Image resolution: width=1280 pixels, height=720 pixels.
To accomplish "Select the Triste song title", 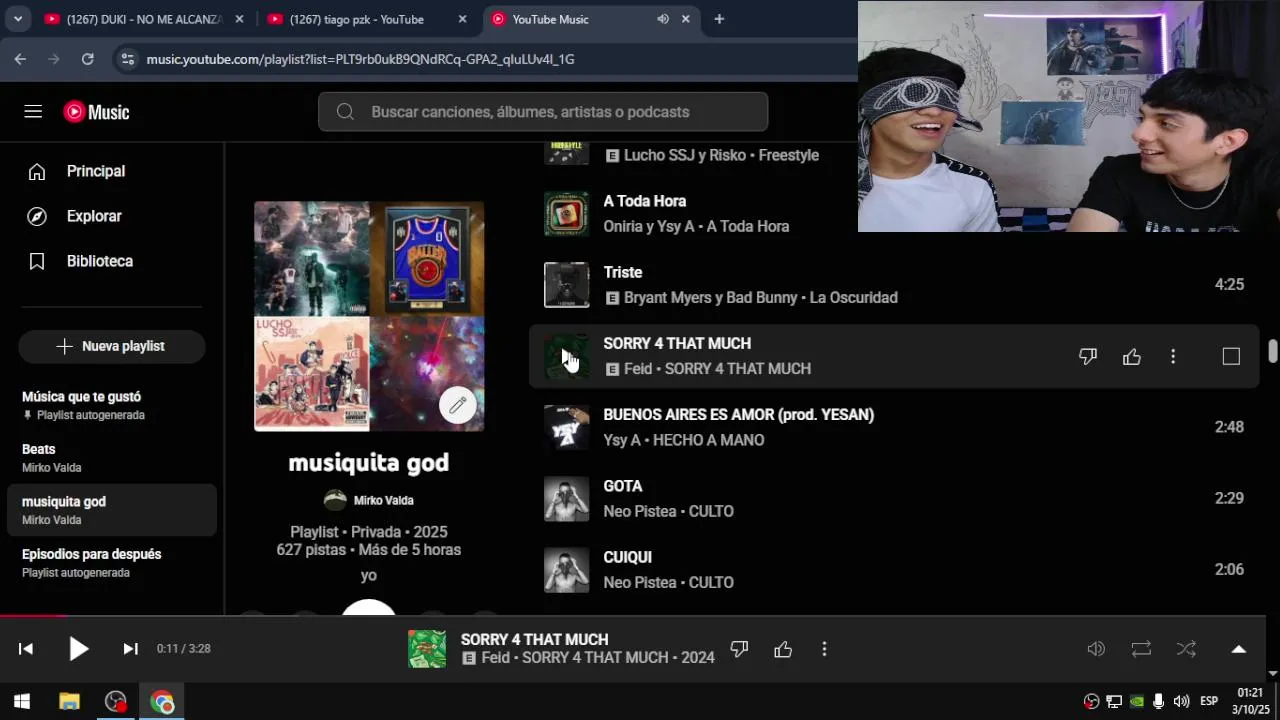I will [x=622, y=272].
